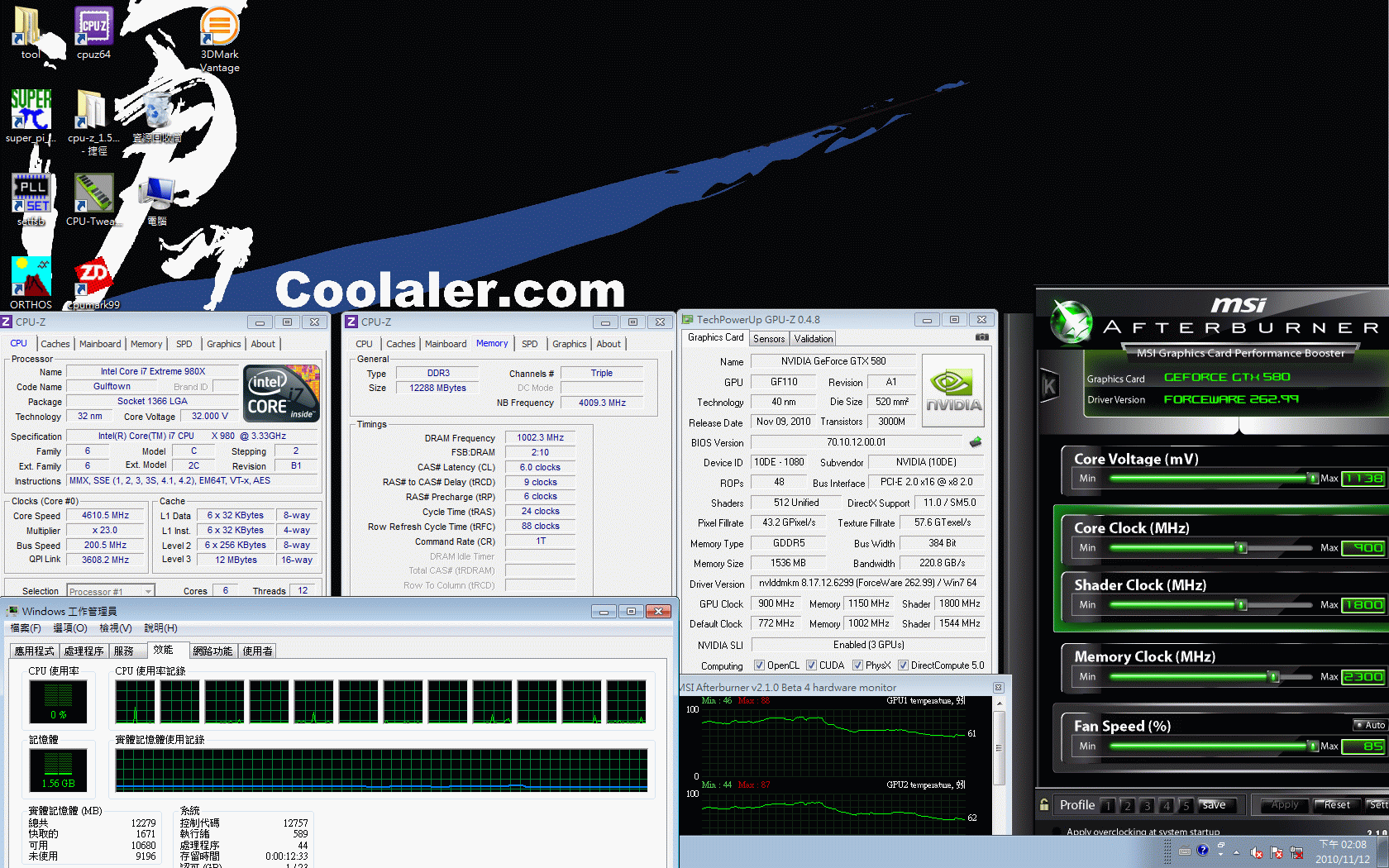Image resolution: width=1389 pixels, height=868 pixels.
Task: Click the Core Clock 900 value field
Action: (1363, 547)
